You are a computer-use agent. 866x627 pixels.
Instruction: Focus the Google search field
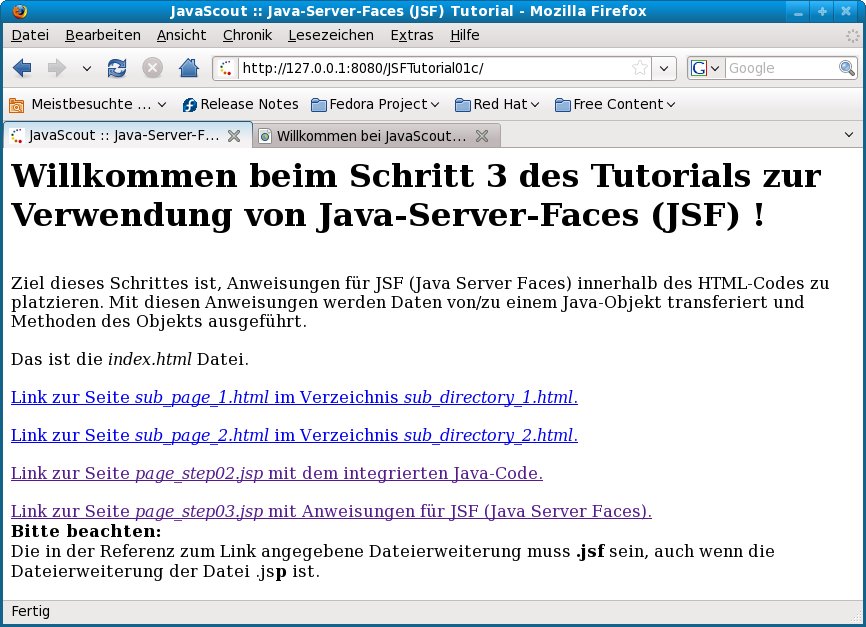[778, 68]
